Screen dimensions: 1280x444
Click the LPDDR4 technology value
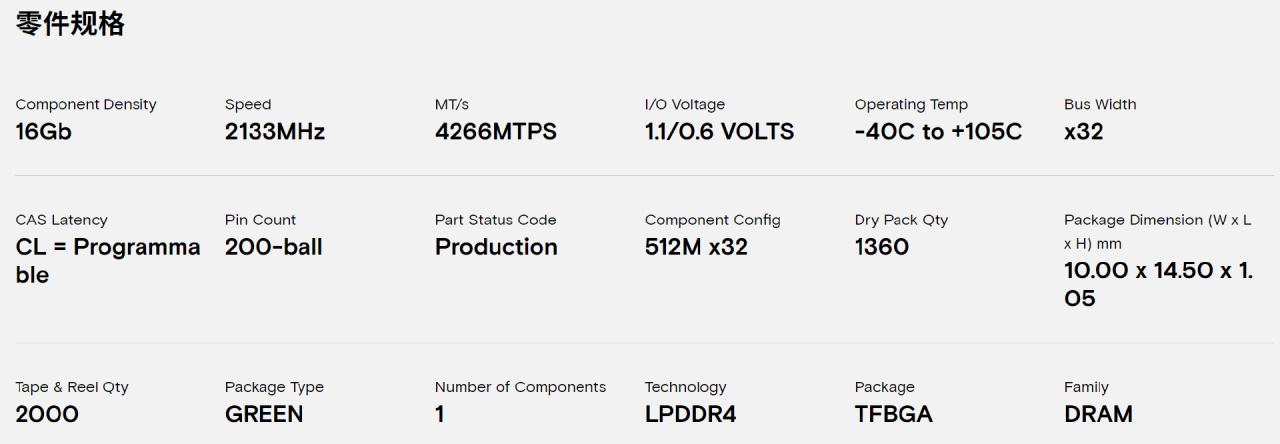click(x=690, y=414)
